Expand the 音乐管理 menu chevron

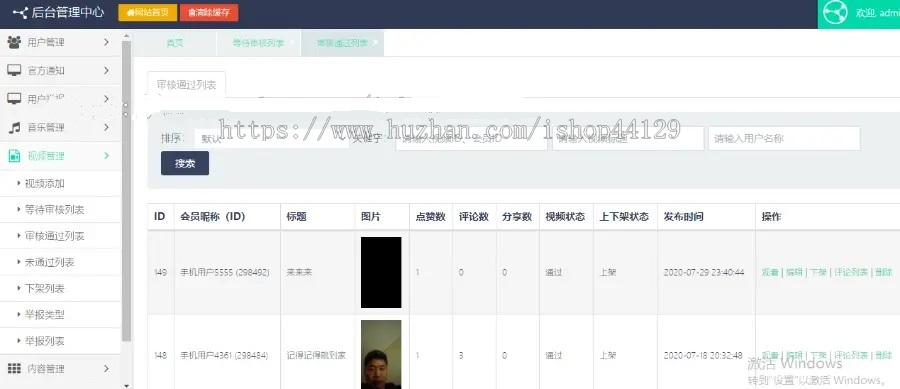pyautogui.click(x=106, y=127)
